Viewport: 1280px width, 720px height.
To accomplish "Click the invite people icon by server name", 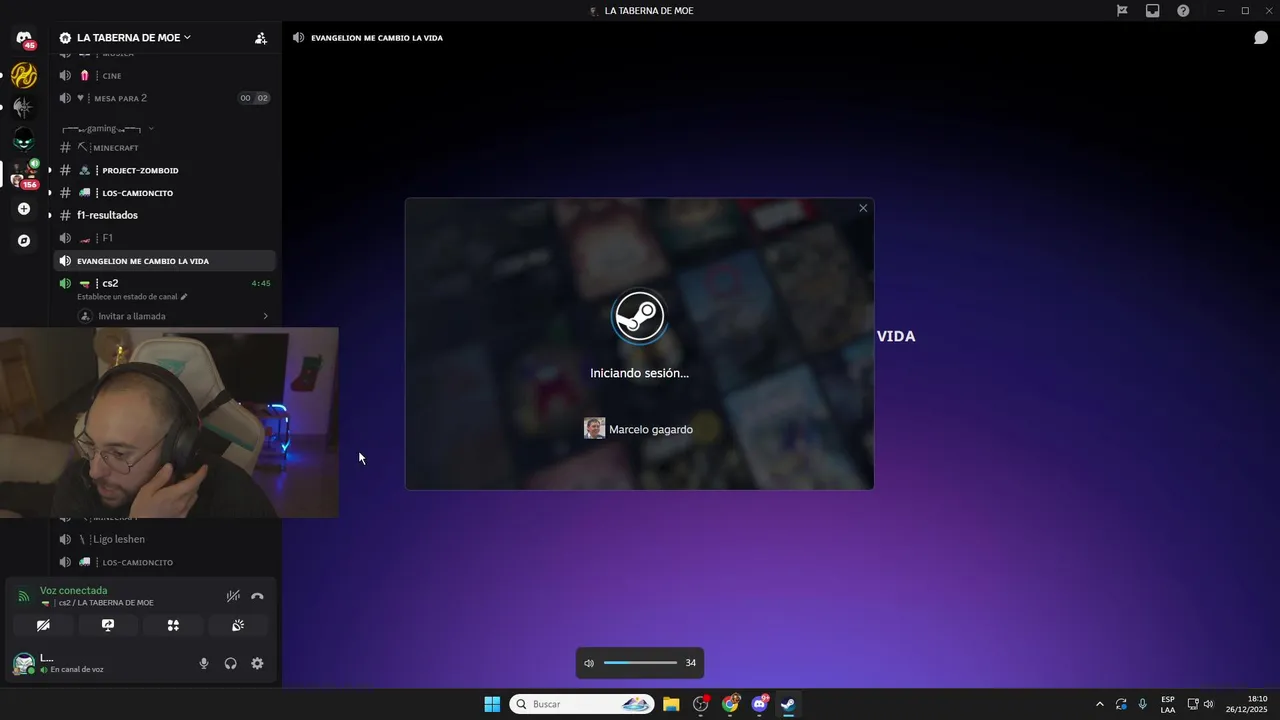I will pos(261,38).
